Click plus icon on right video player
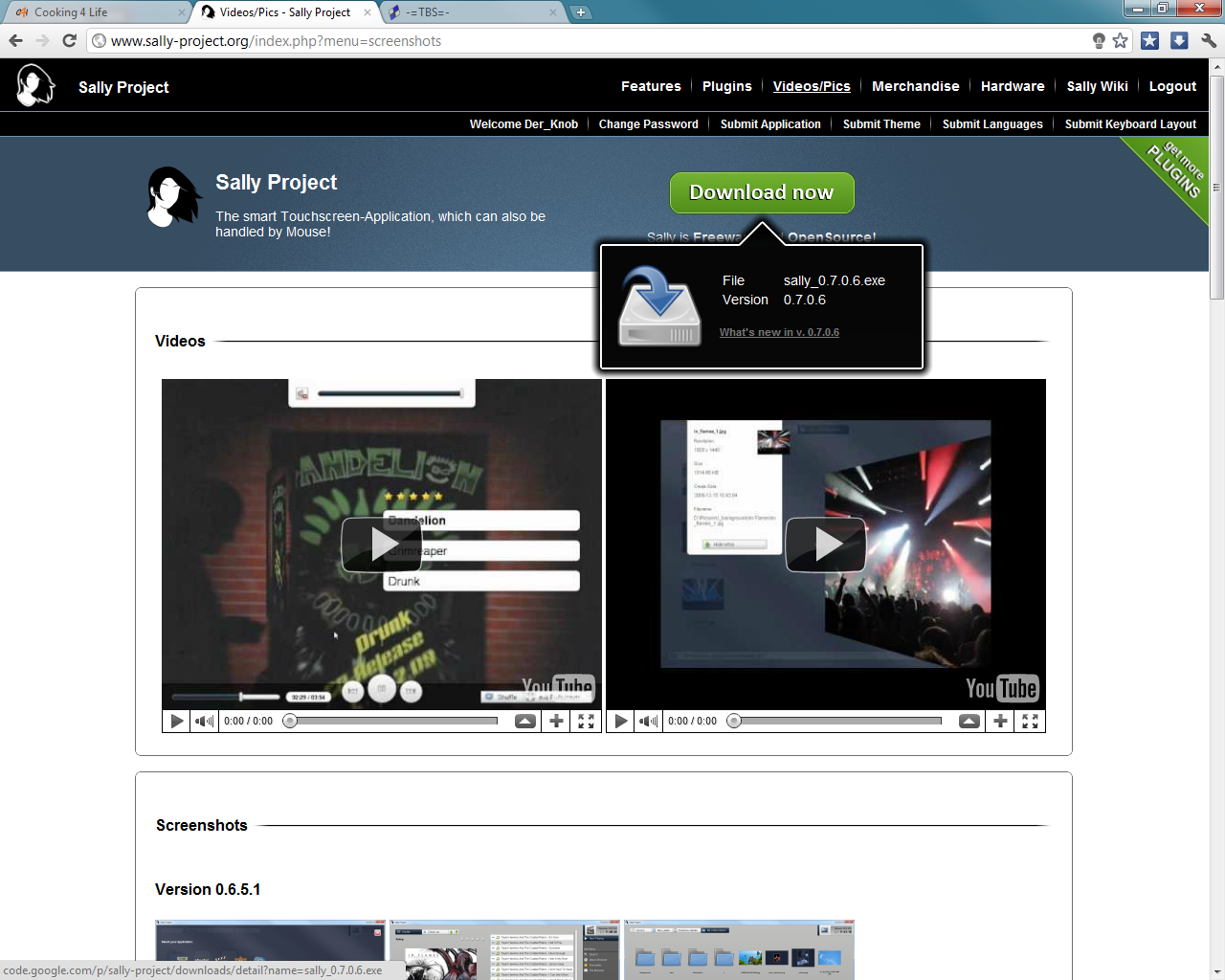The width and height of the screenshot is (1225, 980). (1000, 721)
